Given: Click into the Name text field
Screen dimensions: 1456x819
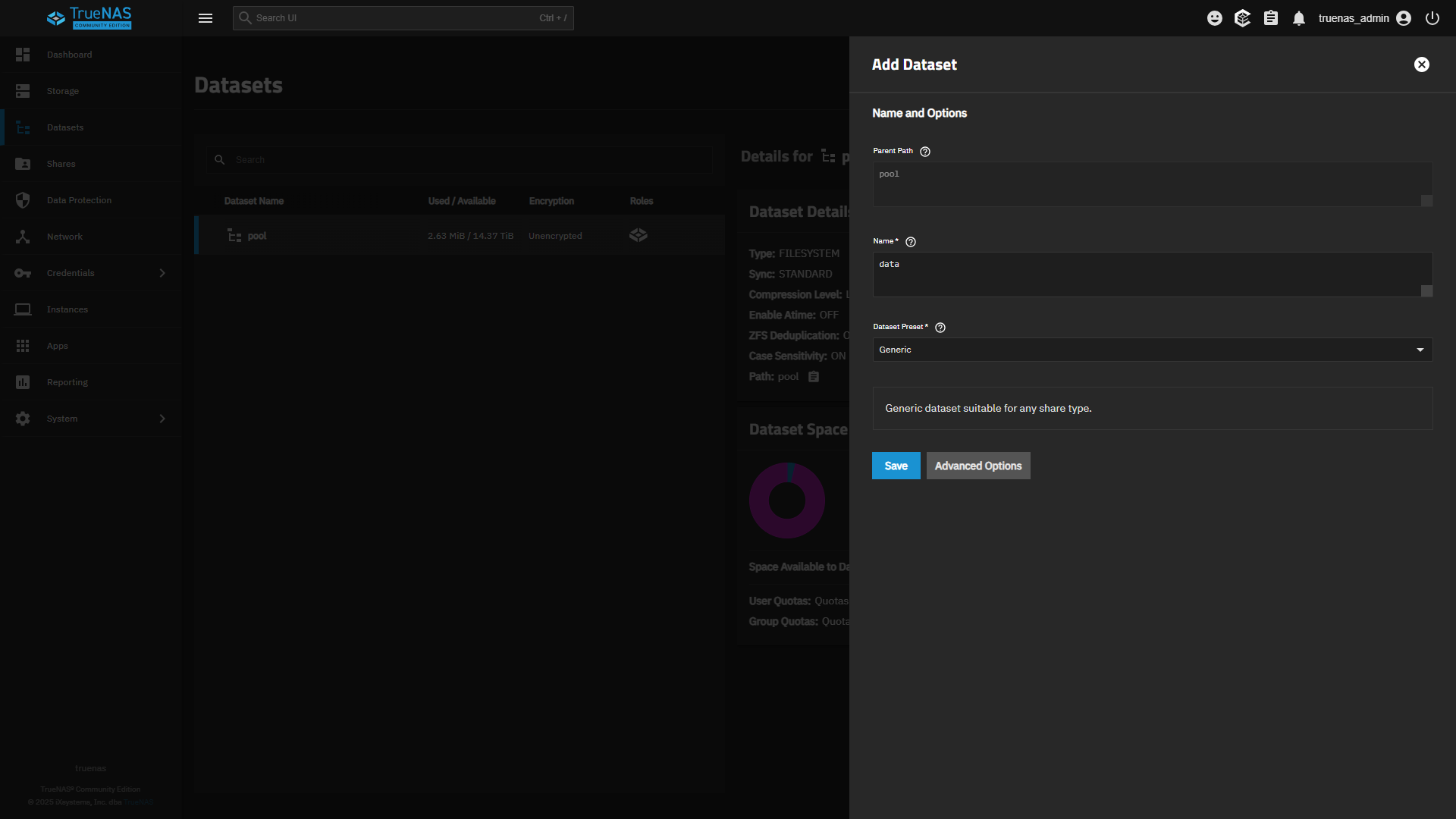Looking at the screenshot, I should pyautogui.click(x=1145, y=273).
